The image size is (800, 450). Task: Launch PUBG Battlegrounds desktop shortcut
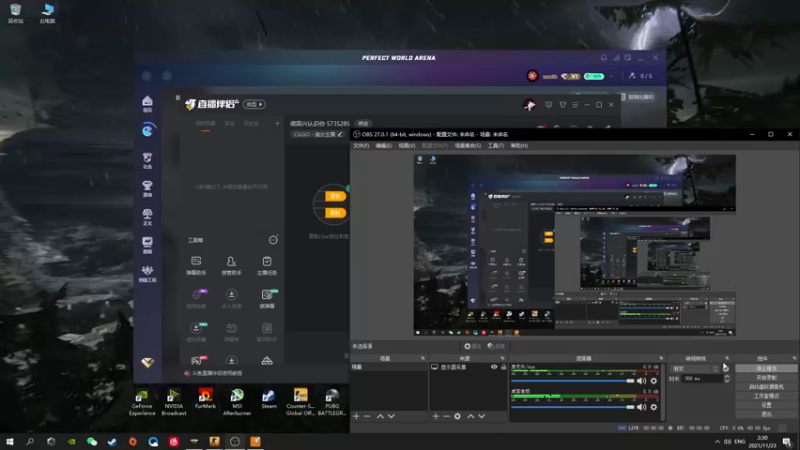(x=332, y=403)
